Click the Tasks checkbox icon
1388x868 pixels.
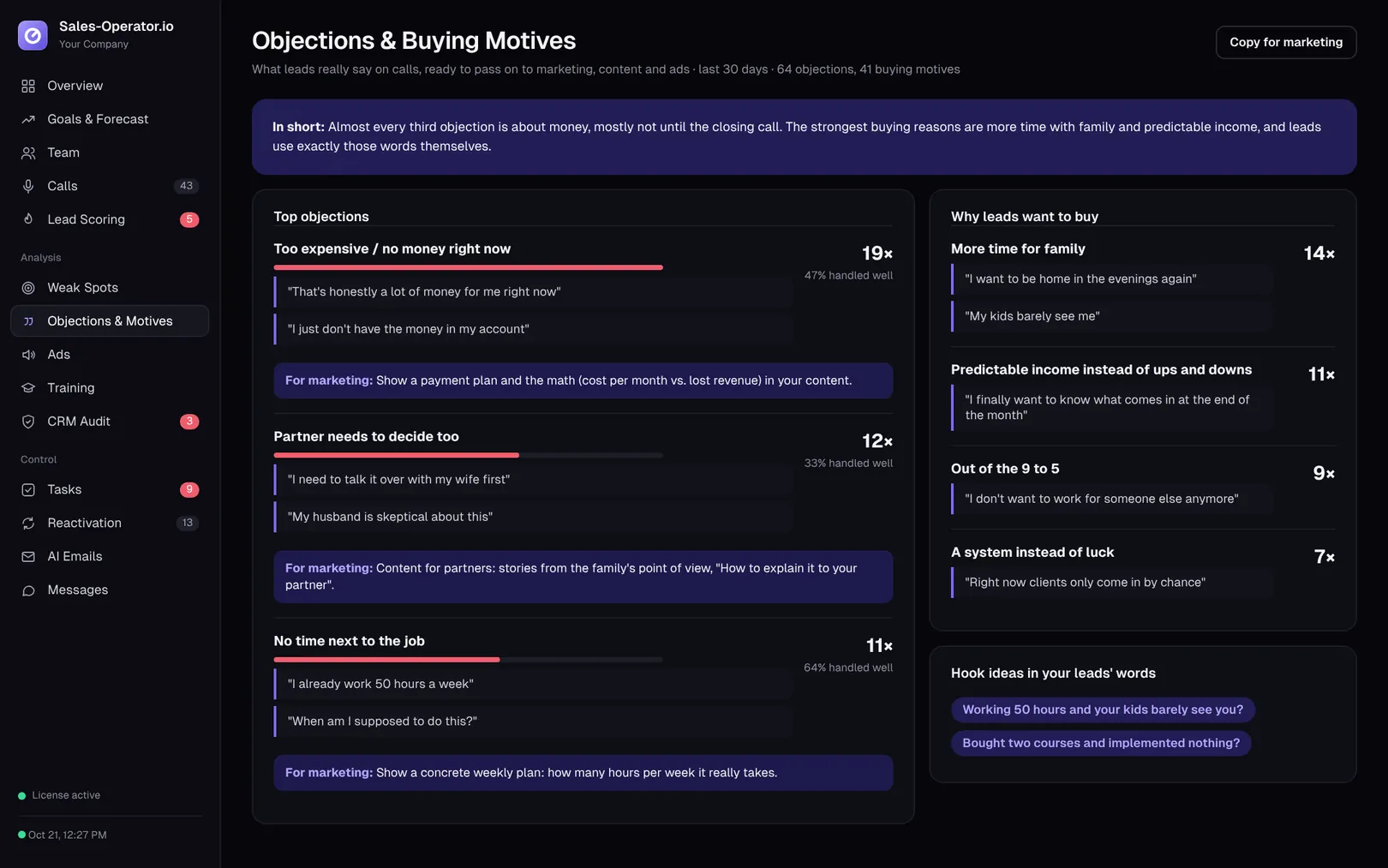pyautogui.click(x=28, y=489)
